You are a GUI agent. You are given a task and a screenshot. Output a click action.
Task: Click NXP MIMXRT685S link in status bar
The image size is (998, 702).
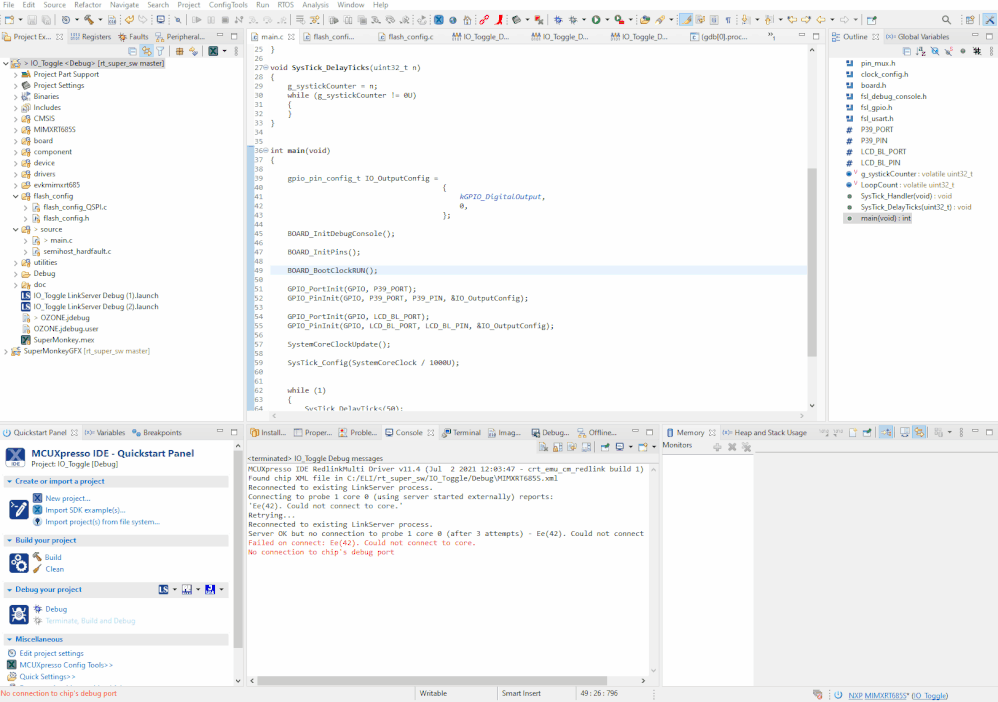pyautogui.click(x=877, y=696)
